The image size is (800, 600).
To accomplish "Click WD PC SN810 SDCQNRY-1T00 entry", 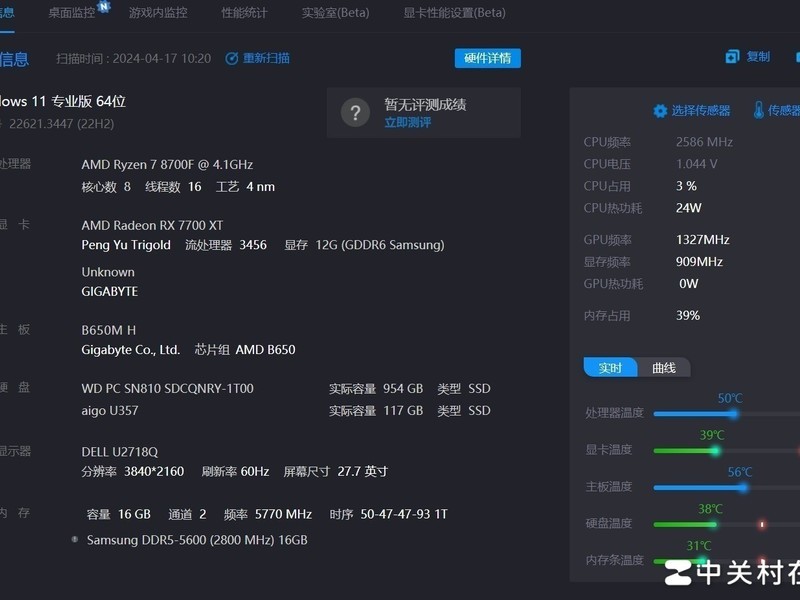I will pyautogui.click(x=167, y=389).
